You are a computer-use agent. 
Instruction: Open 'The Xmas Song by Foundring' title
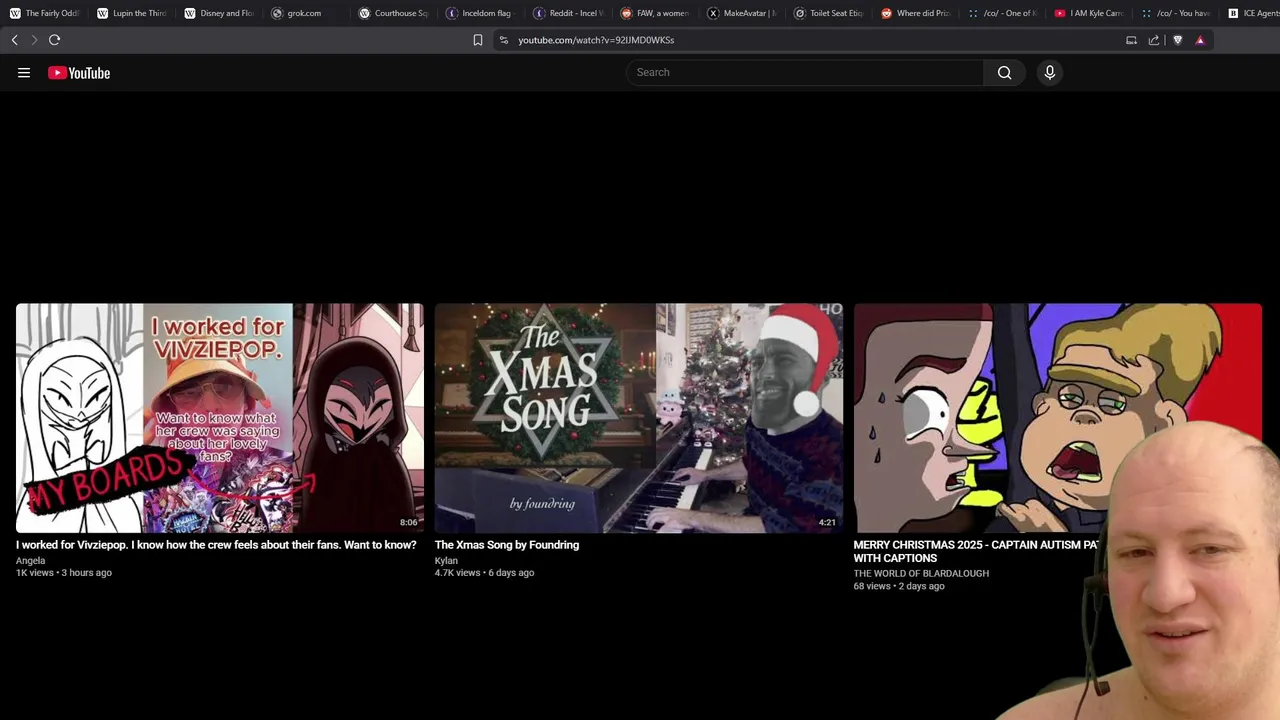507,545
